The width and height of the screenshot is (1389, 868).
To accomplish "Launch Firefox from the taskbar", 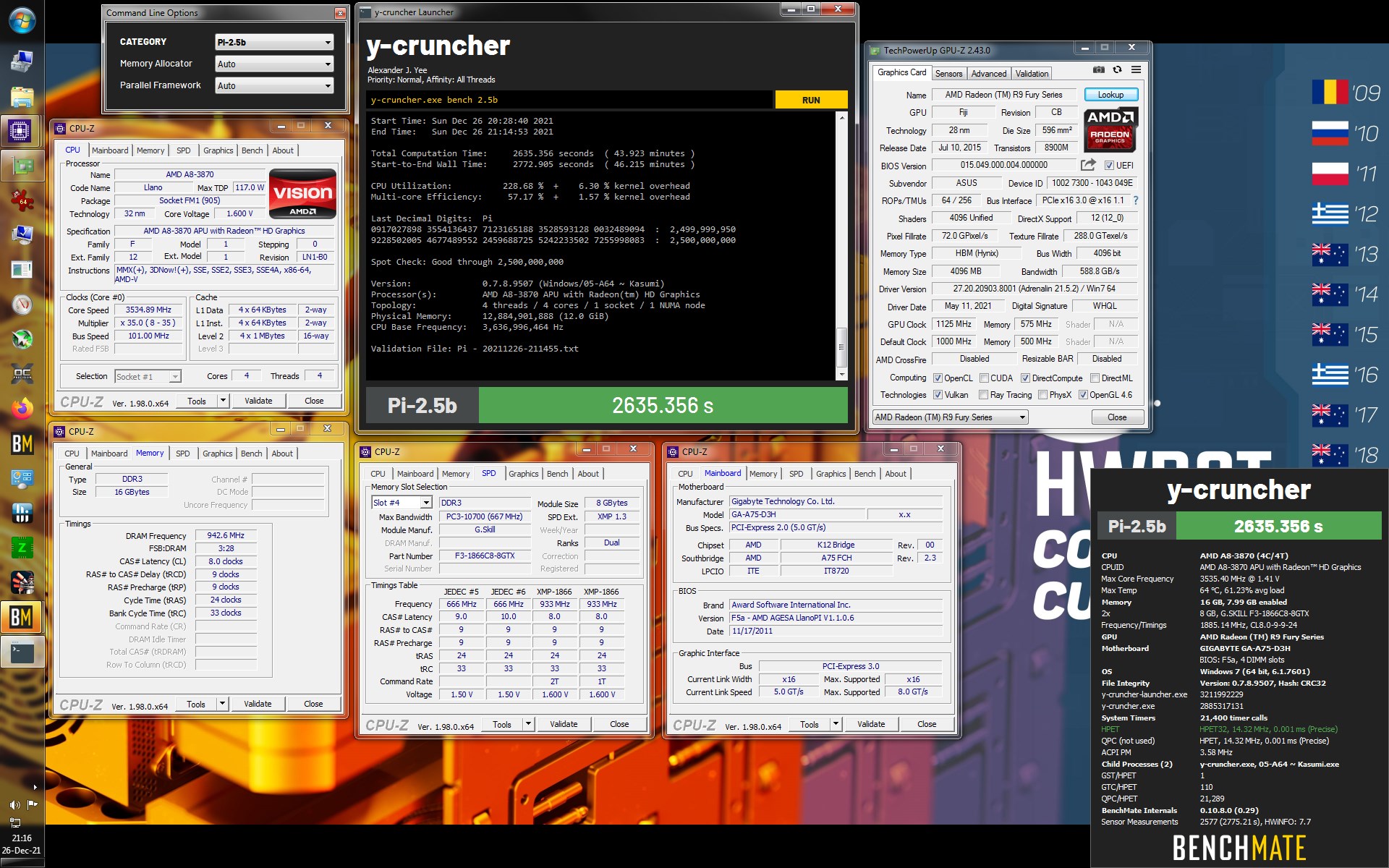I will coord(22,409).
